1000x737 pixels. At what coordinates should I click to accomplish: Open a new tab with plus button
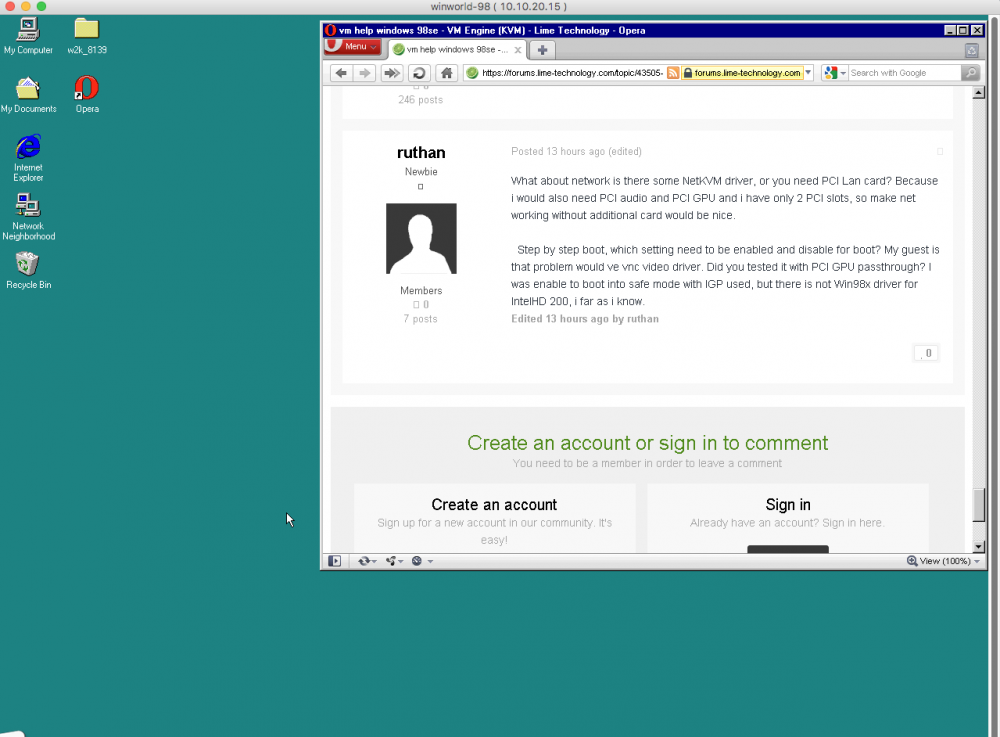tap(542, 50)
